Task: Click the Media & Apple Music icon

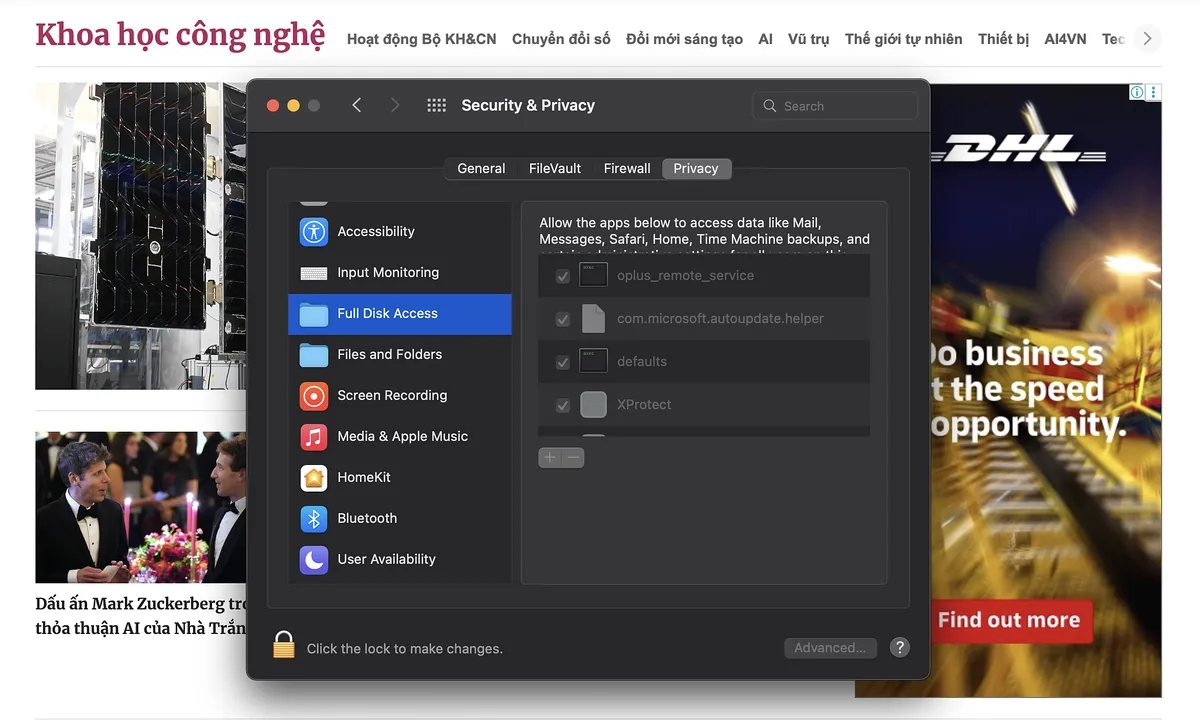Action: 314,437
